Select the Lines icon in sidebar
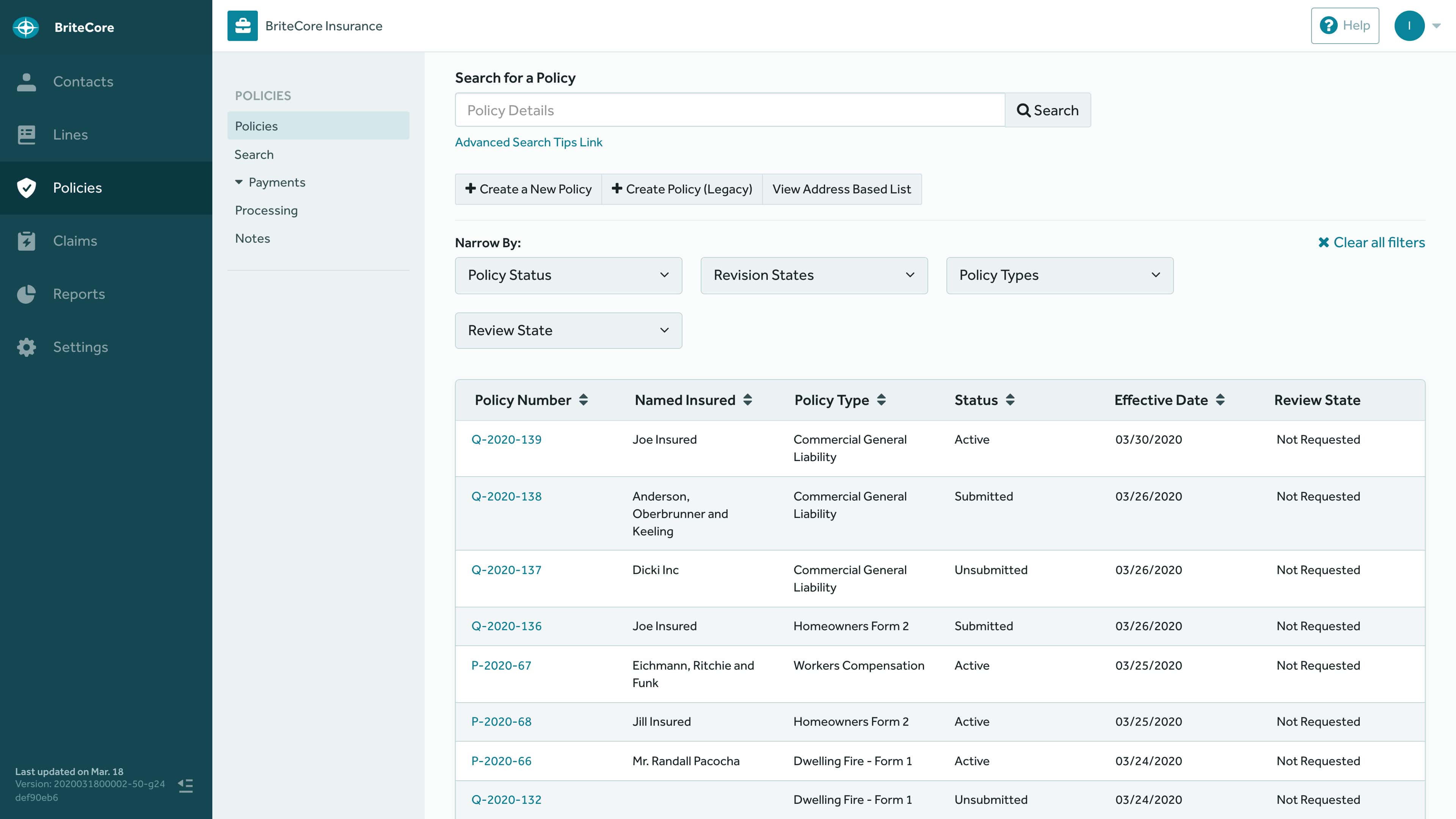 pos(26,135)
